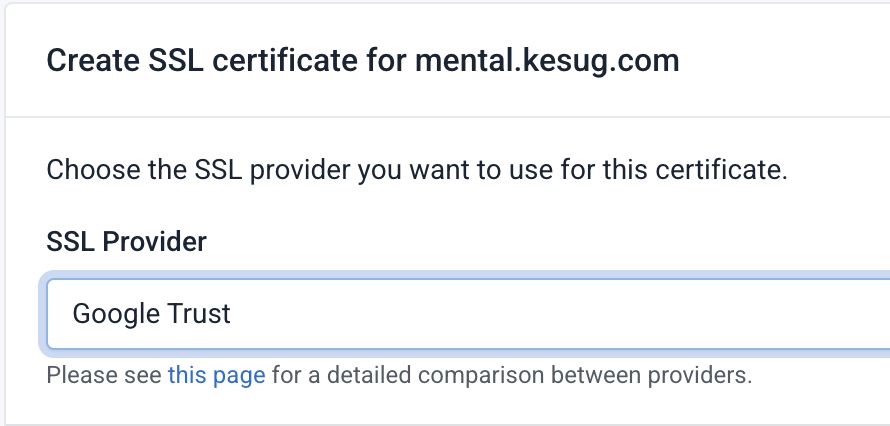
Task: Click the "this page" comparison link
Action: tap(216, 376)
